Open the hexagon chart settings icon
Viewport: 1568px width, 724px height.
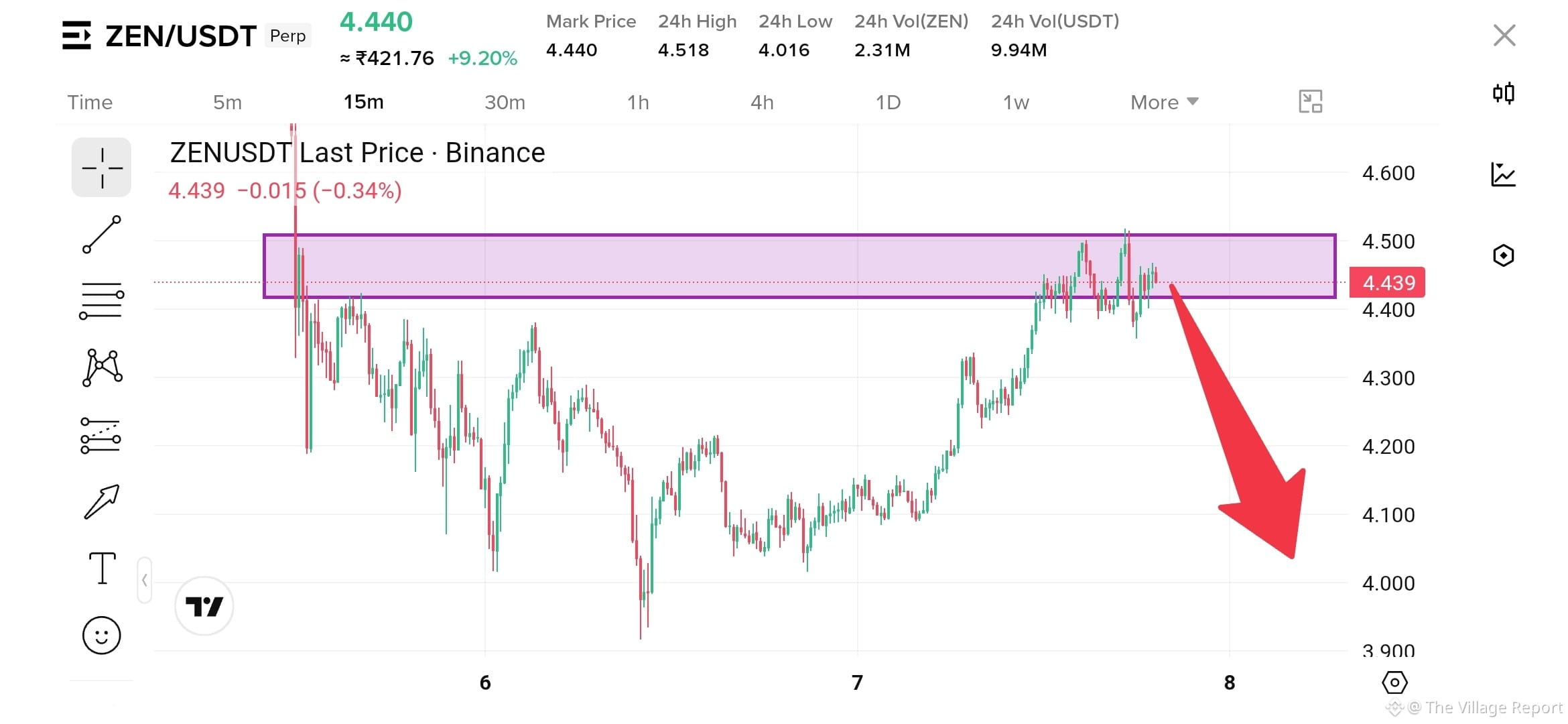1504,255
